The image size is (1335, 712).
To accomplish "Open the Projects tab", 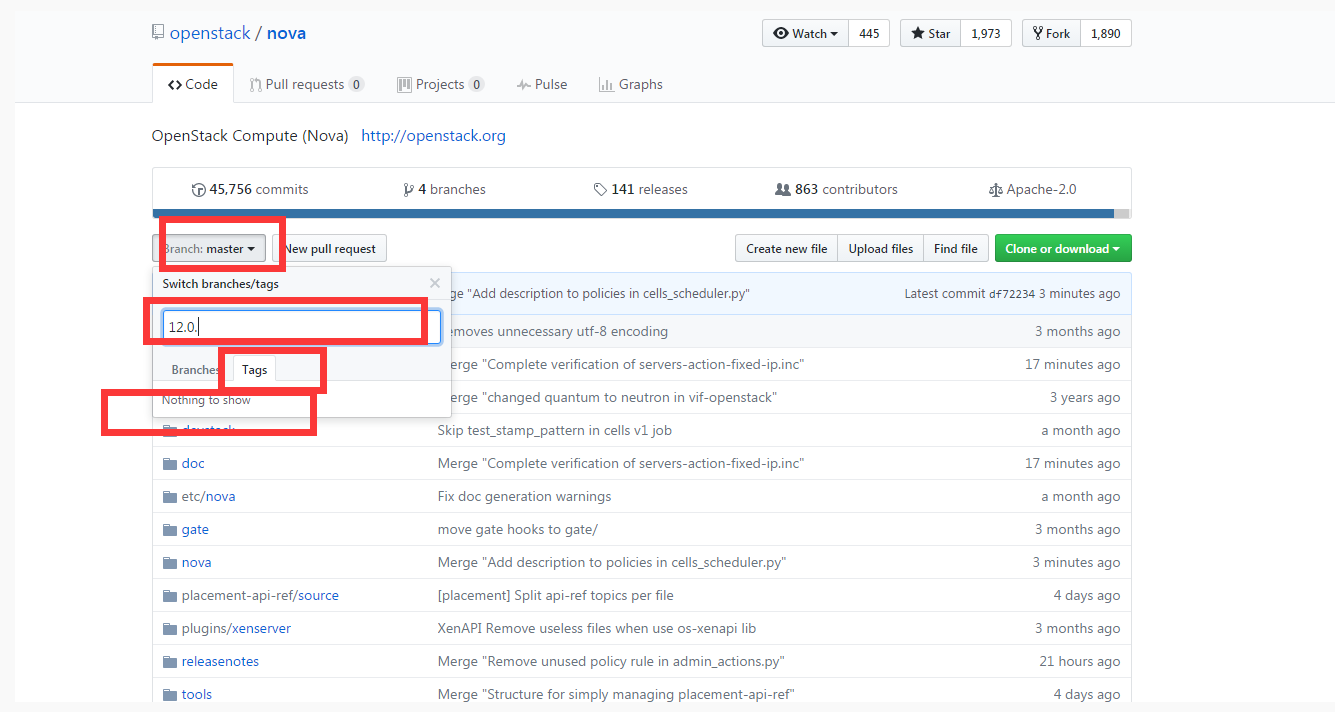I will [440, 84].
